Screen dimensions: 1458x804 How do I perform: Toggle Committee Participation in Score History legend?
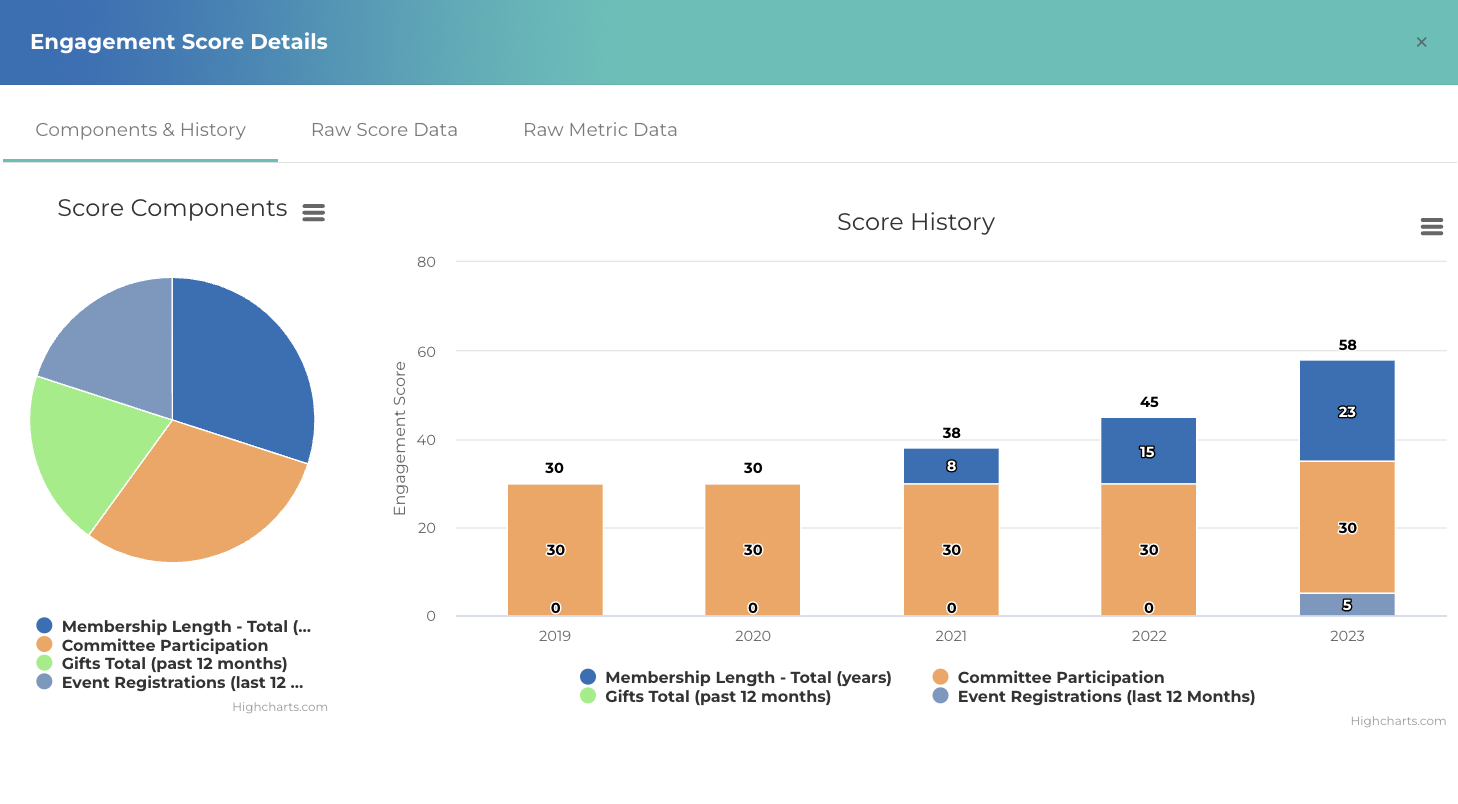point(1060,678)
